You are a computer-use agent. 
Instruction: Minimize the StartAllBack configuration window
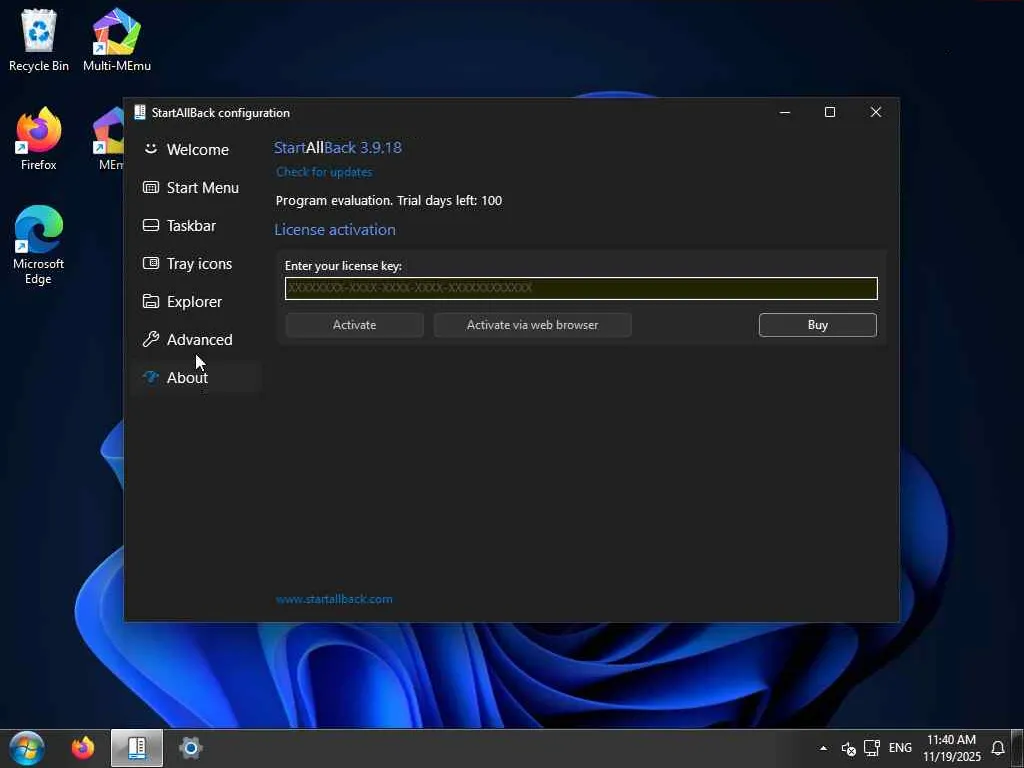click(785, 112)
